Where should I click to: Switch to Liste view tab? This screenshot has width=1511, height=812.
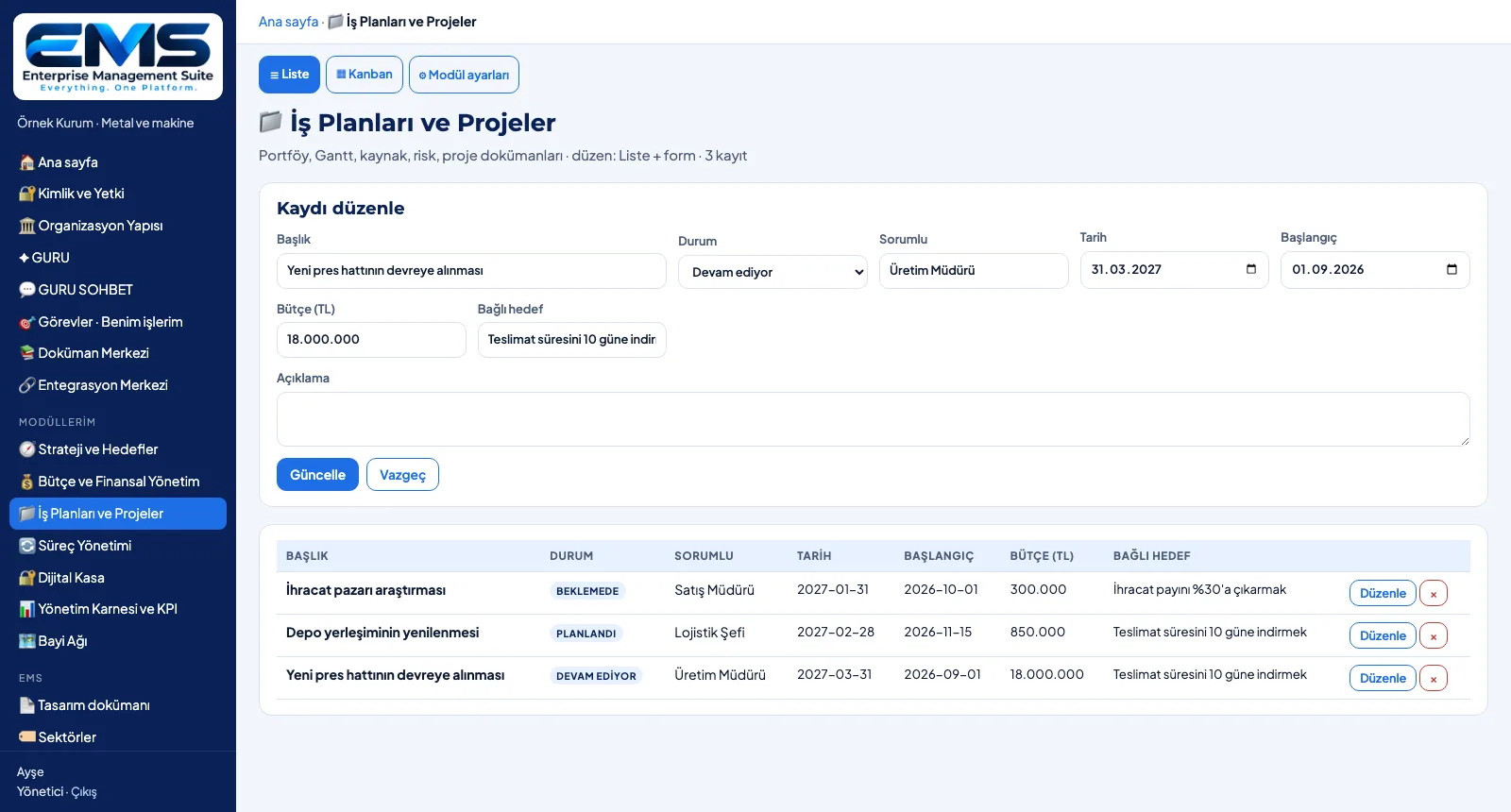pos(289,75)
